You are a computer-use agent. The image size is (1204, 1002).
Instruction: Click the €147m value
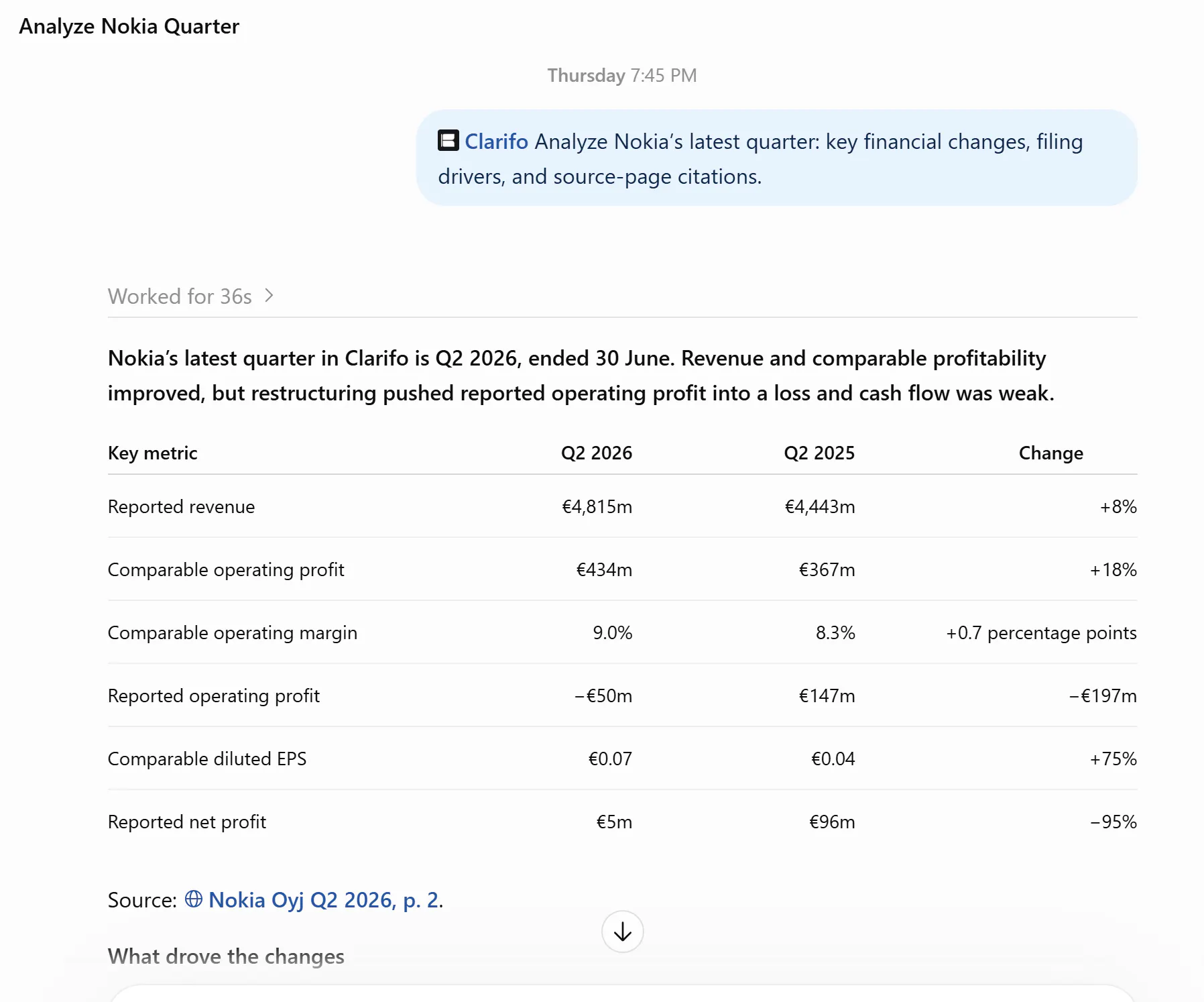click(827, 695)
